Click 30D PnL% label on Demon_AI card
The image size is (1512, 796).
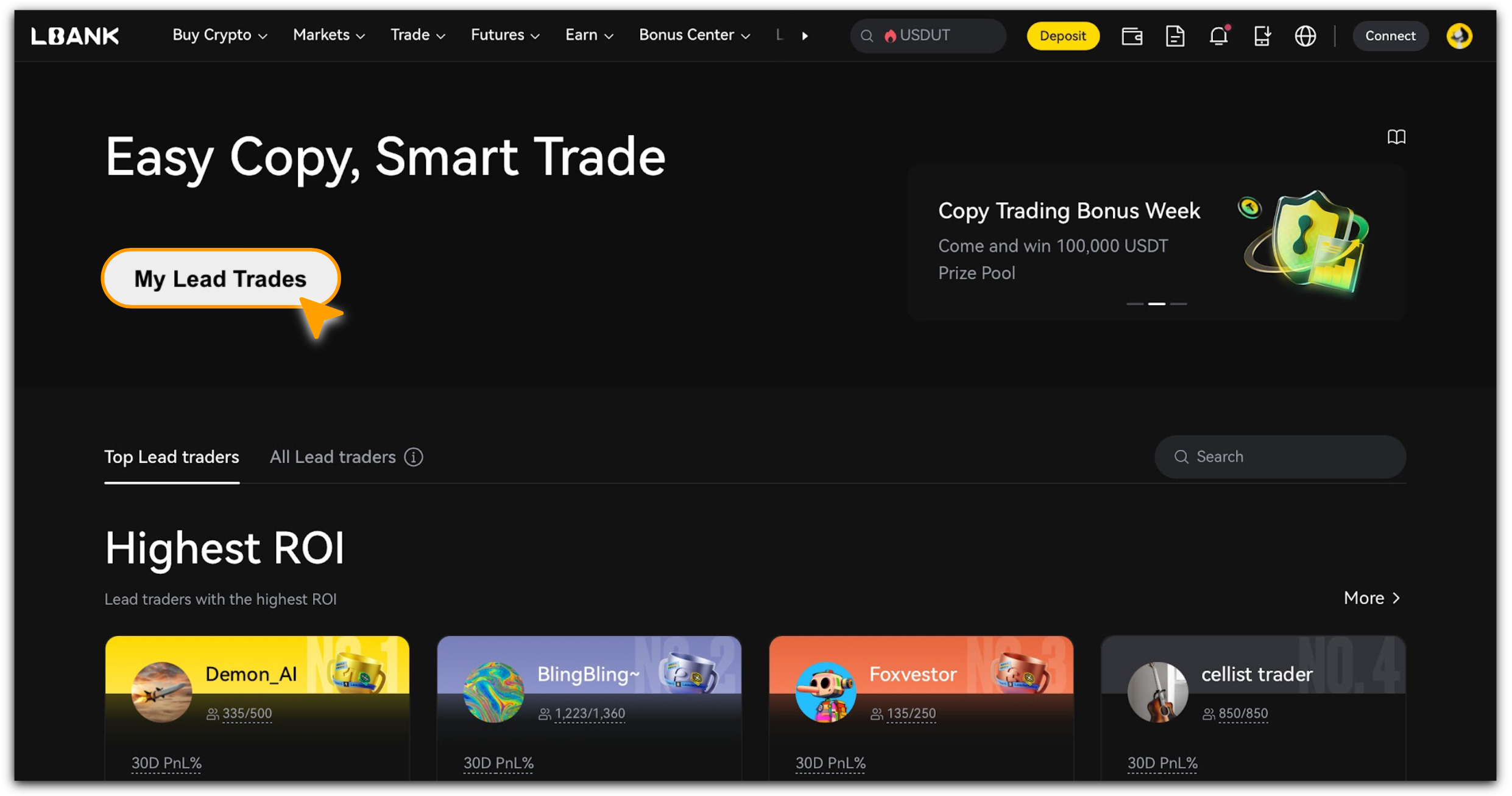pyautogui.click(x=166, y=764)
